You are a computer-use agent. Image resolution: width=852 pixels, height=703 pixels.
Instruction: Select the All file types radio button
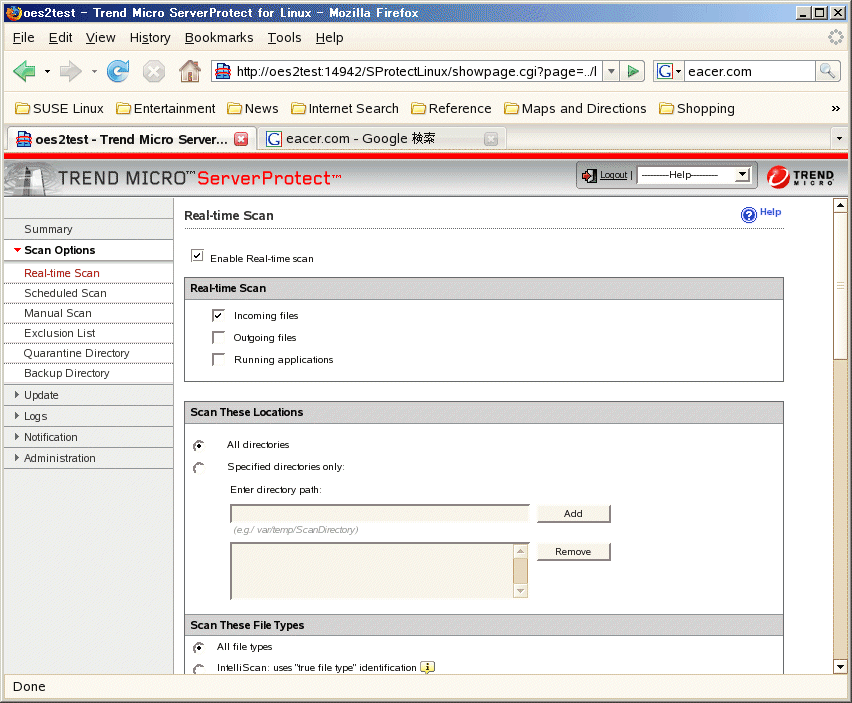pos(199,647)
